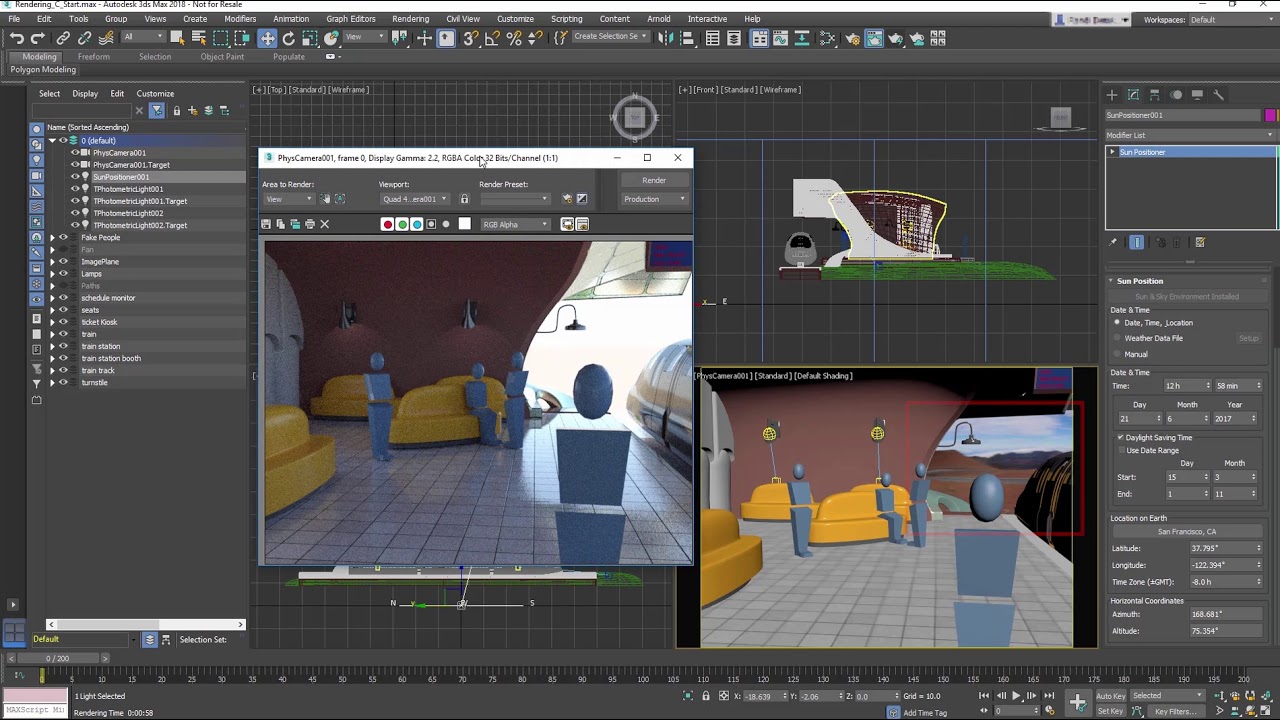Expand the Fake People layer
The image size is (1280, 720).
click(x=52, y=238)
